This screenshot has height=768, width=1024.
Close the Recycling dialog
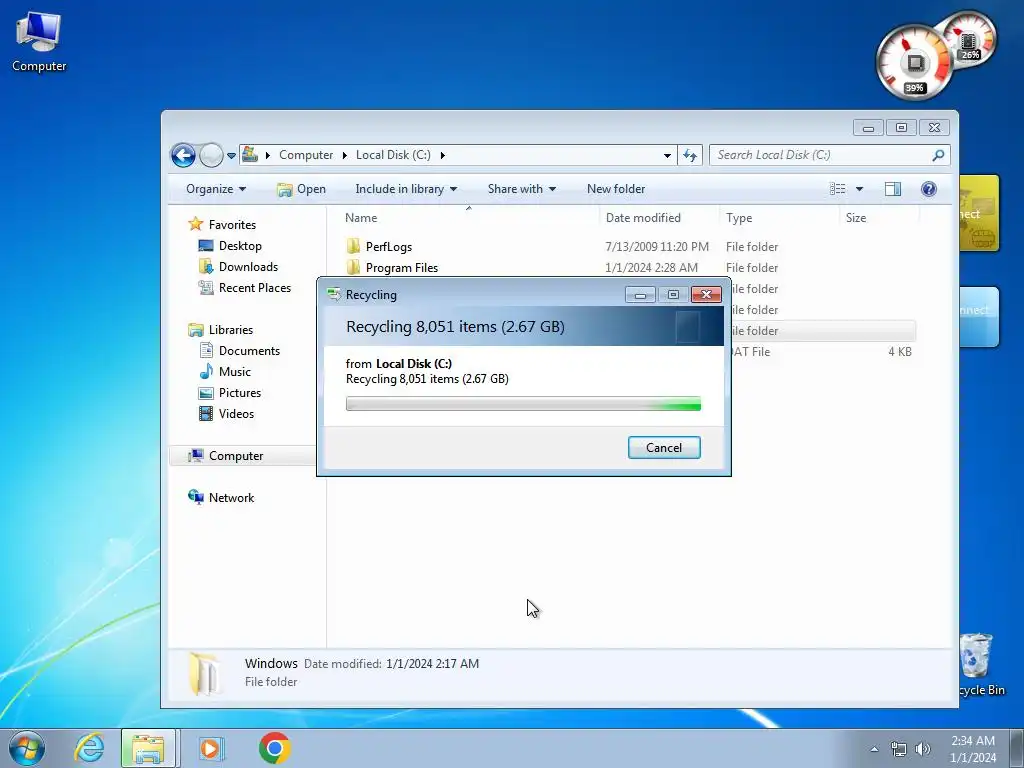[706, 295]
